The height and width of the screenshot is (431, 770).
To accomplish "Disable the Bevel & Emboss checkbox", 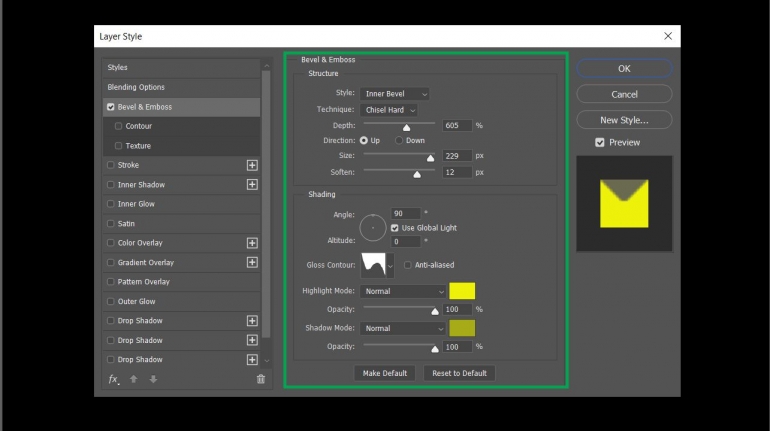I will (110, 107).
